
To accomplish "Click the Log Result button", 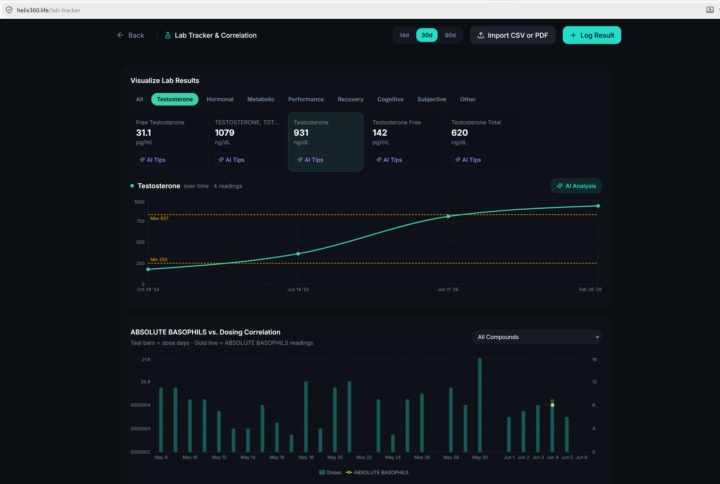I will [x=592, y=35].
